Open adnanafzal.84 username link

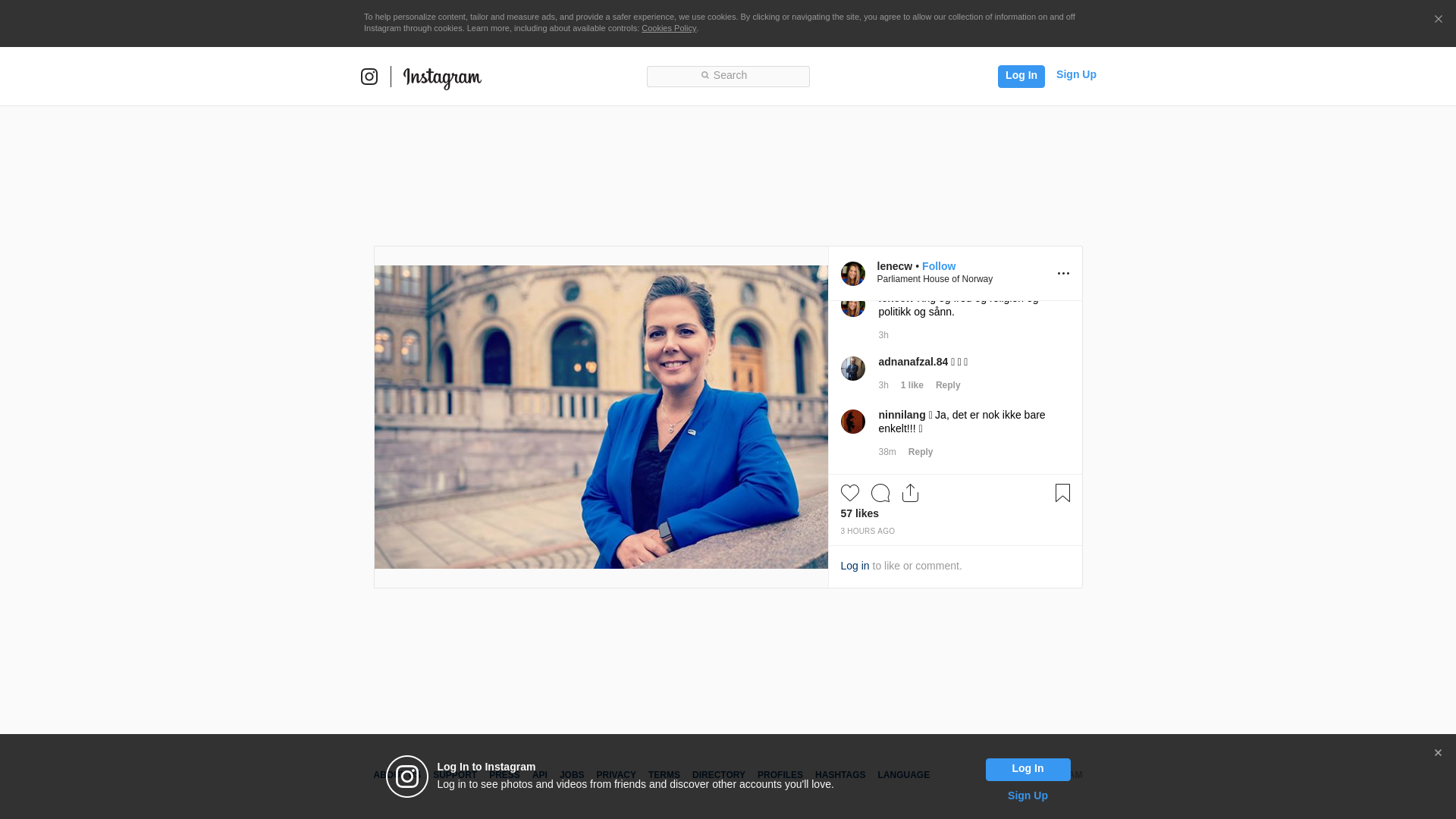tap(913, 362)
